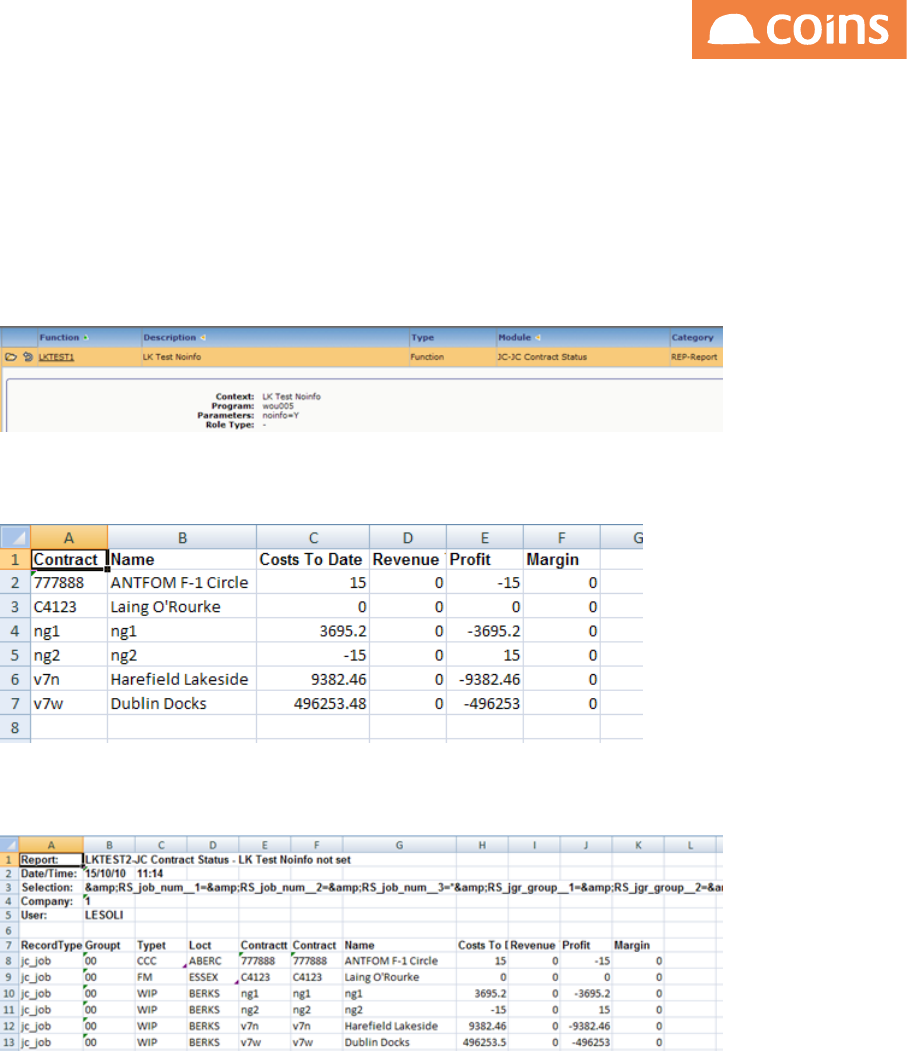Click the Type column header in function list
Image resolution: width=907 pixels, height=1051 pixels.
click(422, 338)
